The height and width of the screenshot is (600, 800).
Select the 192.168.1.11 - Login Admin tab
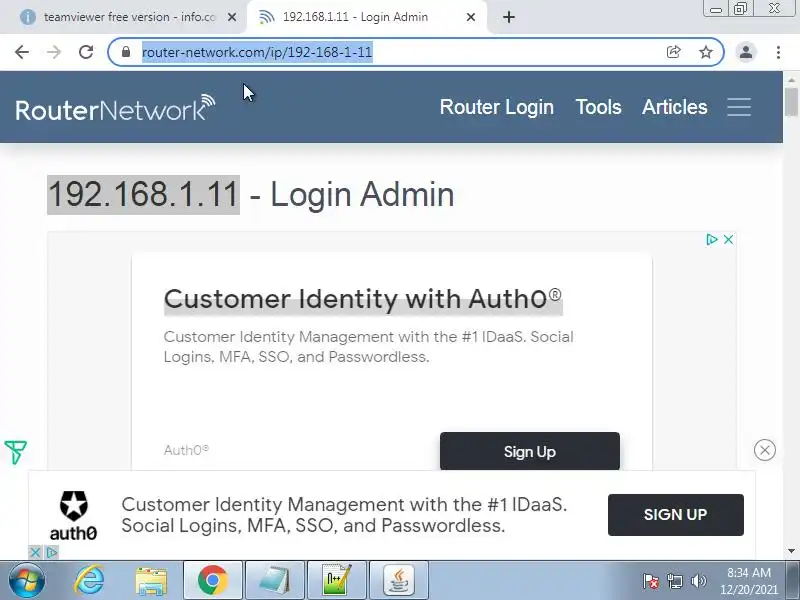[x=356, y=17]
